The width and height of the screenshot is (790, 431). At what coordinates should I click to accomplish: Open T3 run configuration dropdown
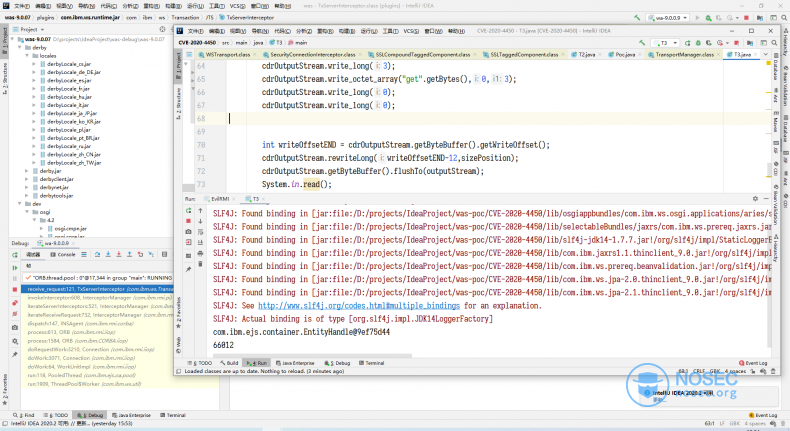(x=666, y=43)
